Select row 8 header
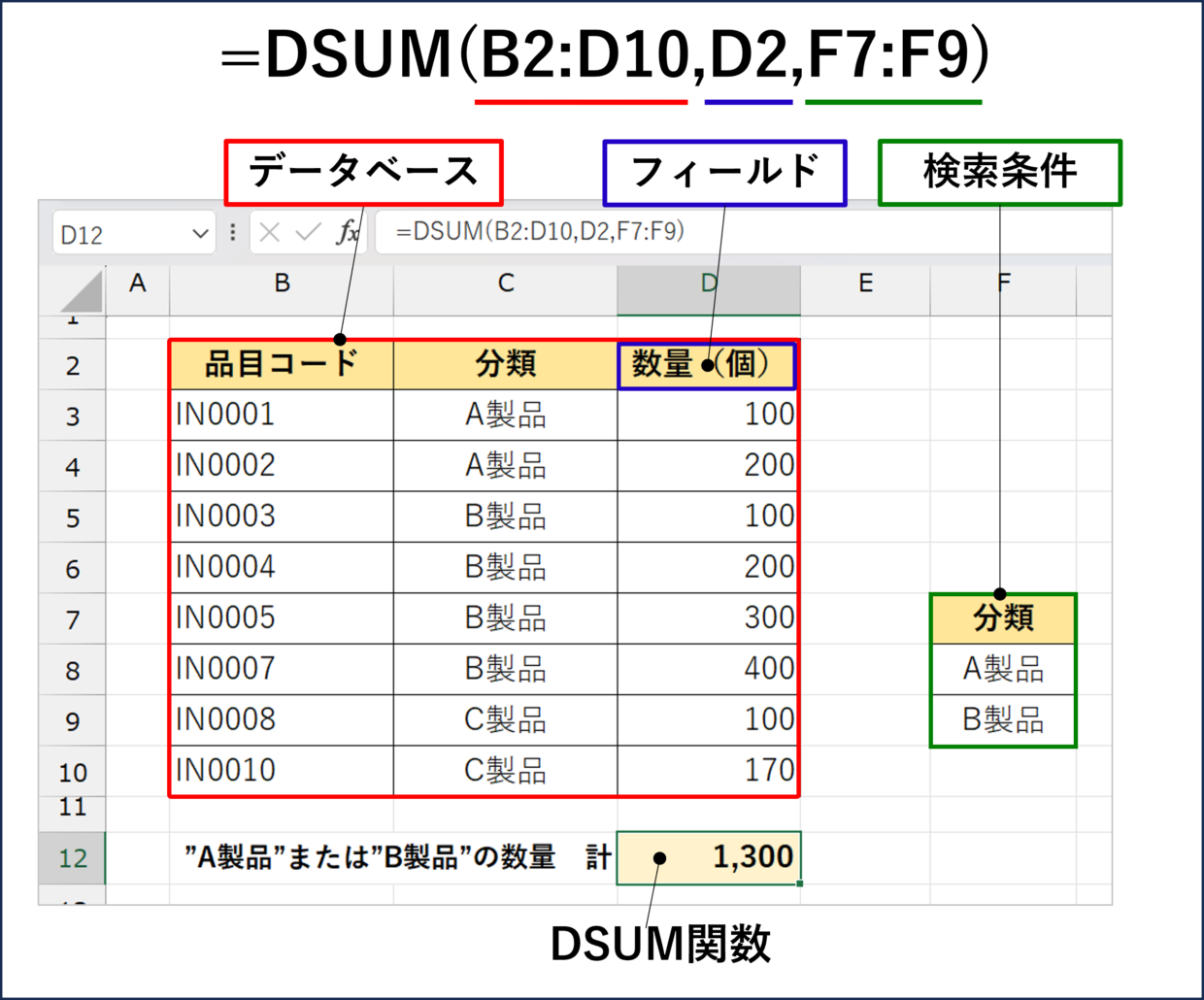This screenshot has height=1000, width=1204. 73,670
